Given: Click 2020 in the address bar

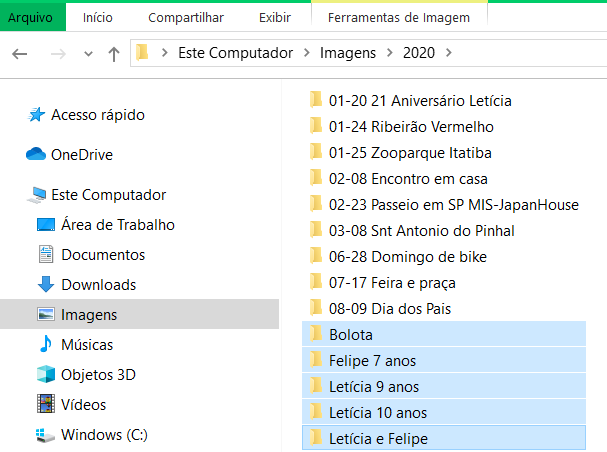Looking at the screenshot, I should point(419,53).
